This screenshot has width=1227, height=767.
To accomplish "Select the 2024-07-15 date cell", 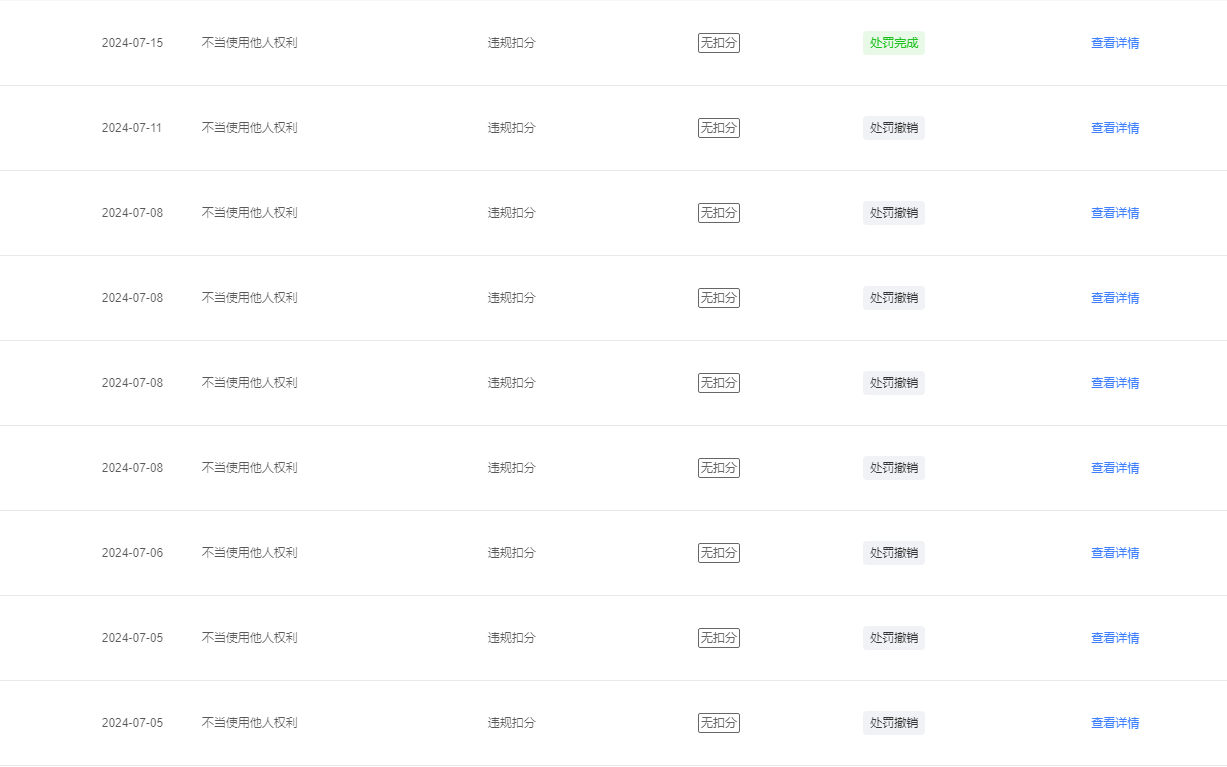I will (132, 43).
